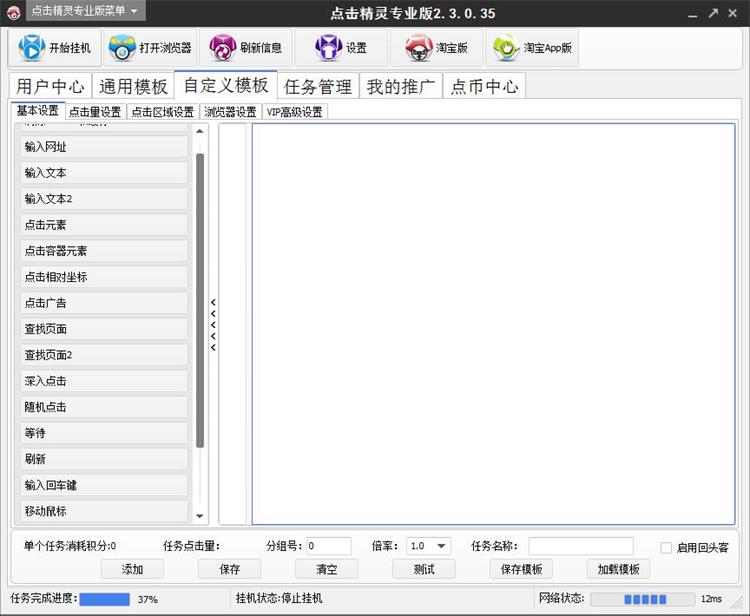
Task: Choose the 随机点击 action
Action: coord(104,407)
